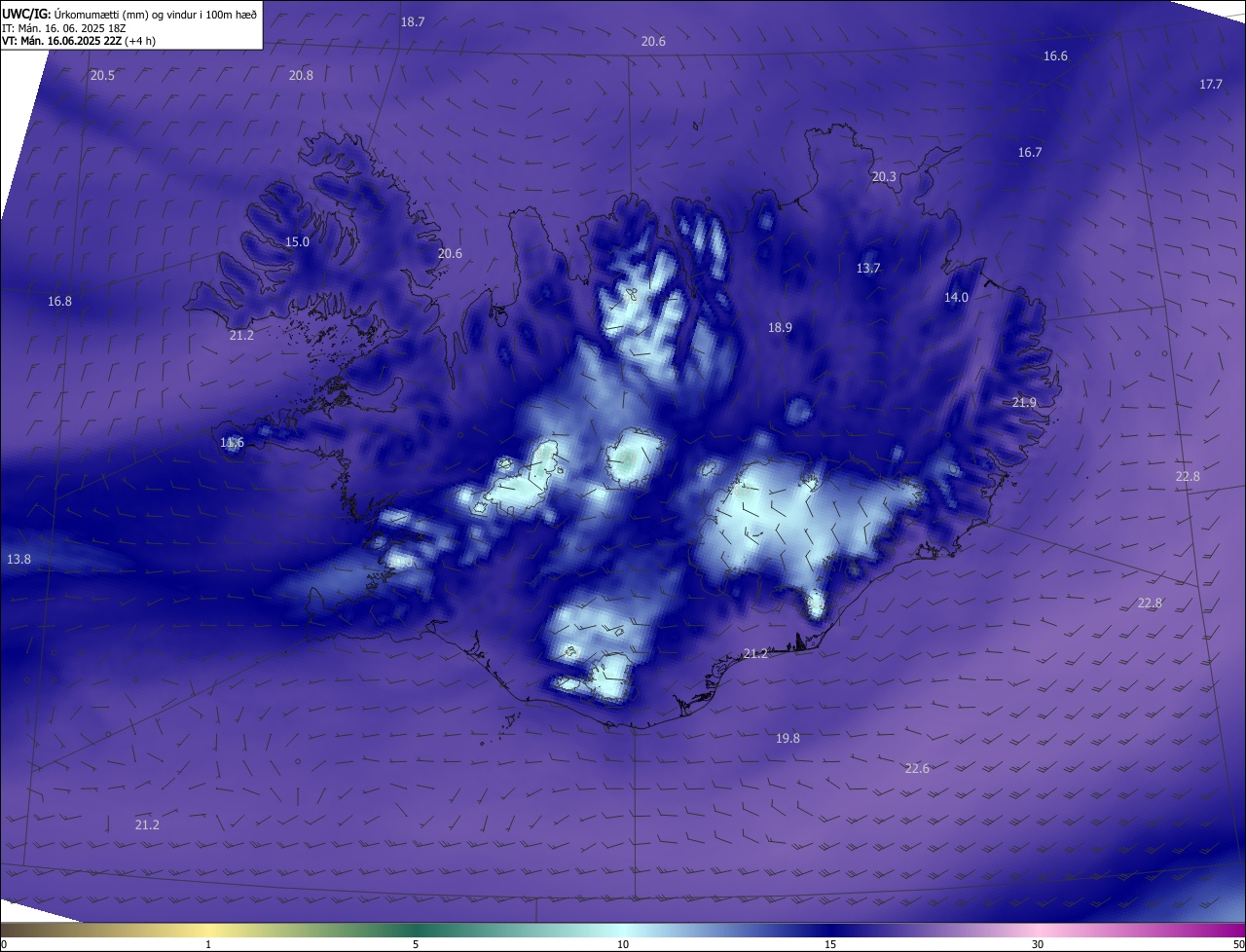1246x952 pixels.
Task: Click the 16.6 value label
Action: 1055,56
